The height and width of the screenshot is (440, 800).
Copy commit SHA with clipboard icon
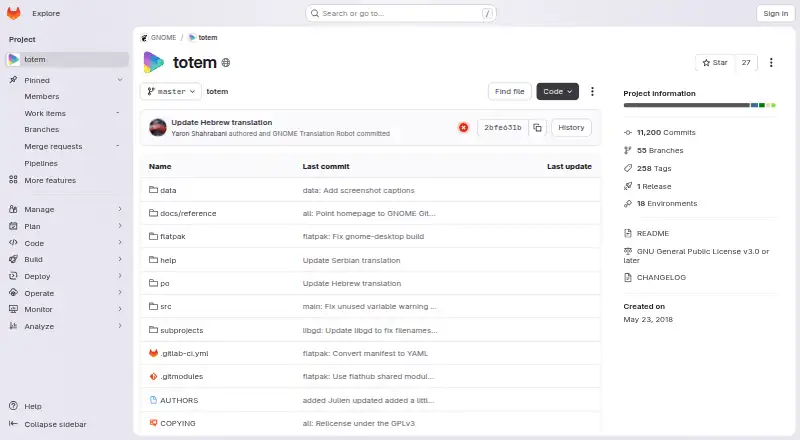537,128
